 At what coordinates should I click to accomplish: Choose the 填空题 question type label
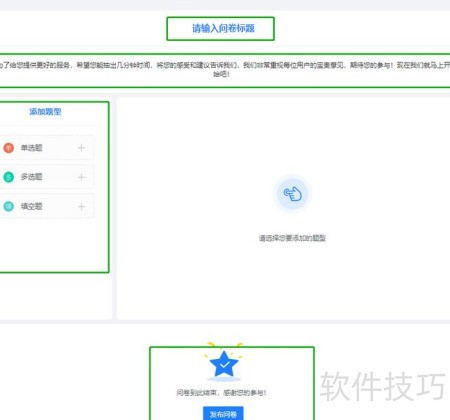click(x=31, y=206)
